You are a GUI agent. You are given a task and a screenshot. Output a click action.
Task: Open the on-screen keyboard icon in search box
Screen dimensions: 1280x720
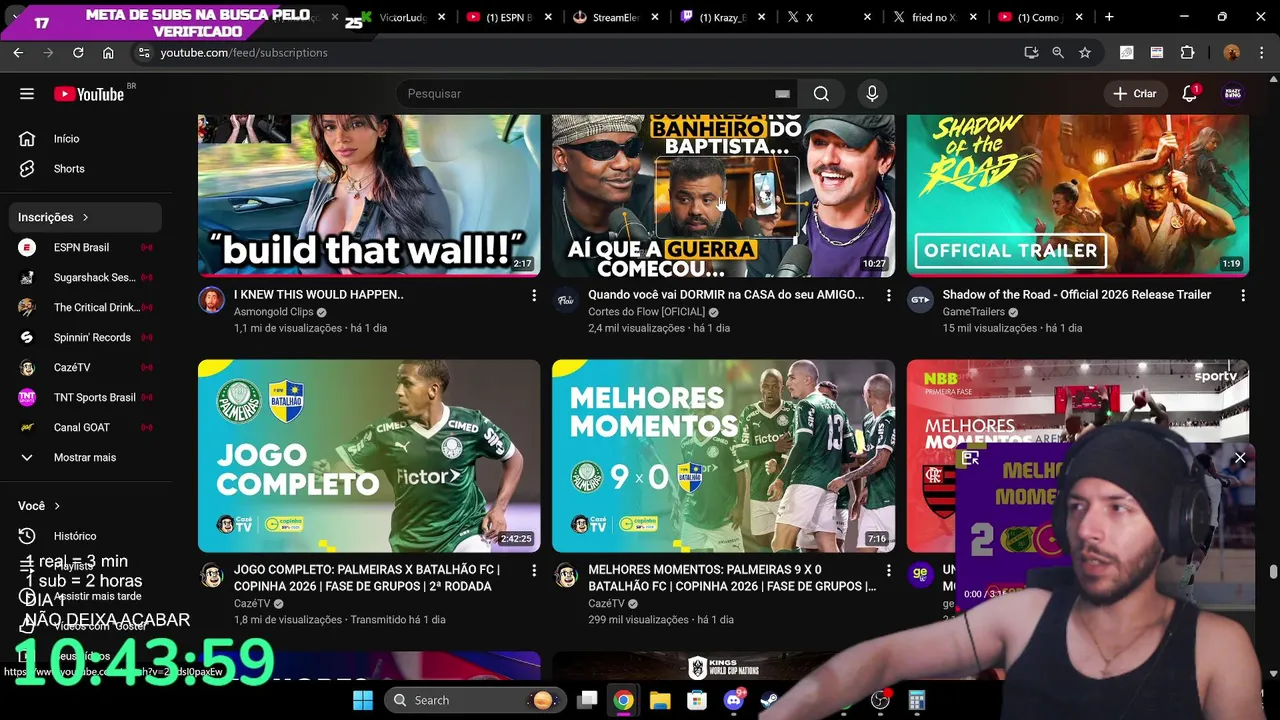tap(782, 94)
